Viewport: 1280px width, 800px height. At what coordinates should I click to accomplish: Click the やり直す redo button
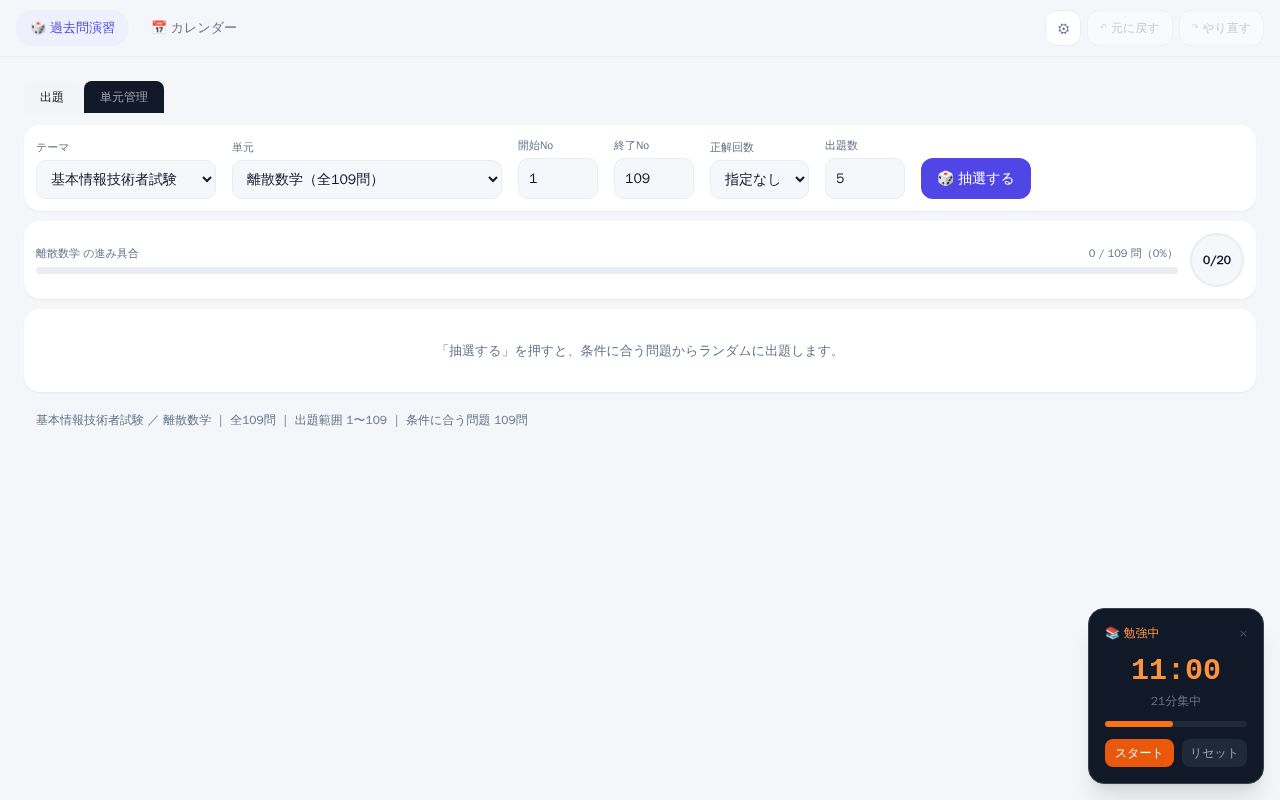coord(1221,28)
